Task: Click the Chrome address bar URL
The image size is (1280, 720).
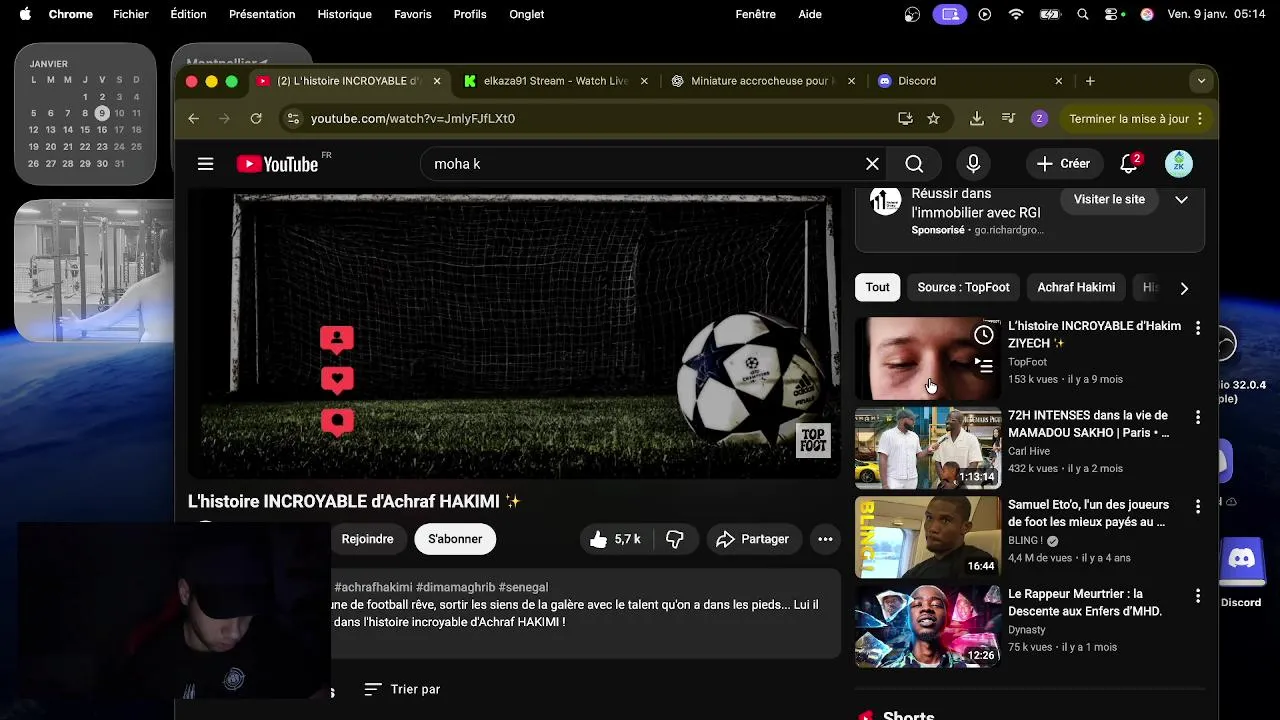Action: pos(413,118)
